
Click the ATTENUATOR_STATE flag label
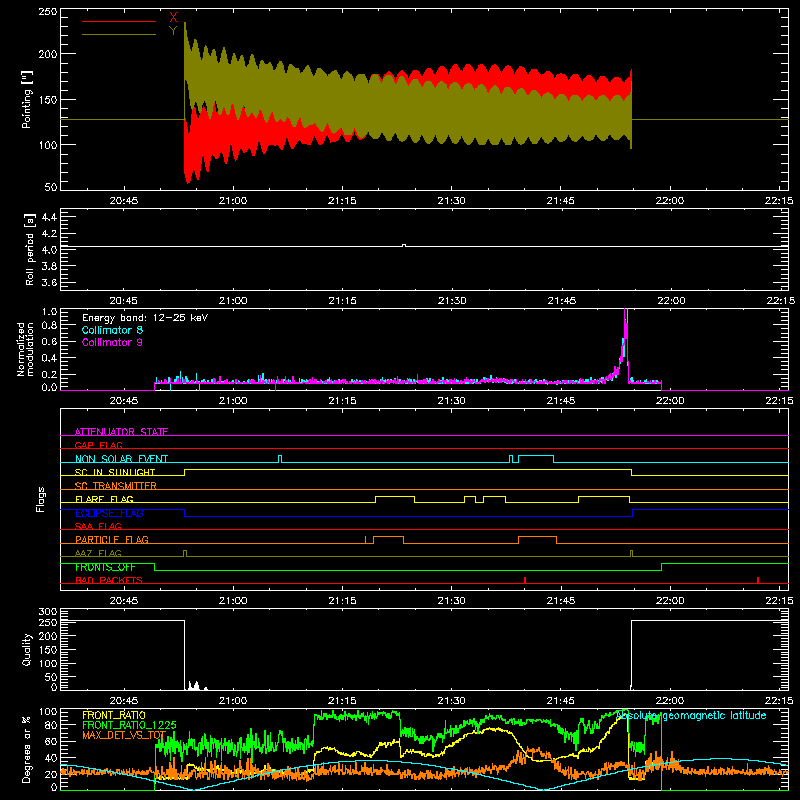coord(121,432)
